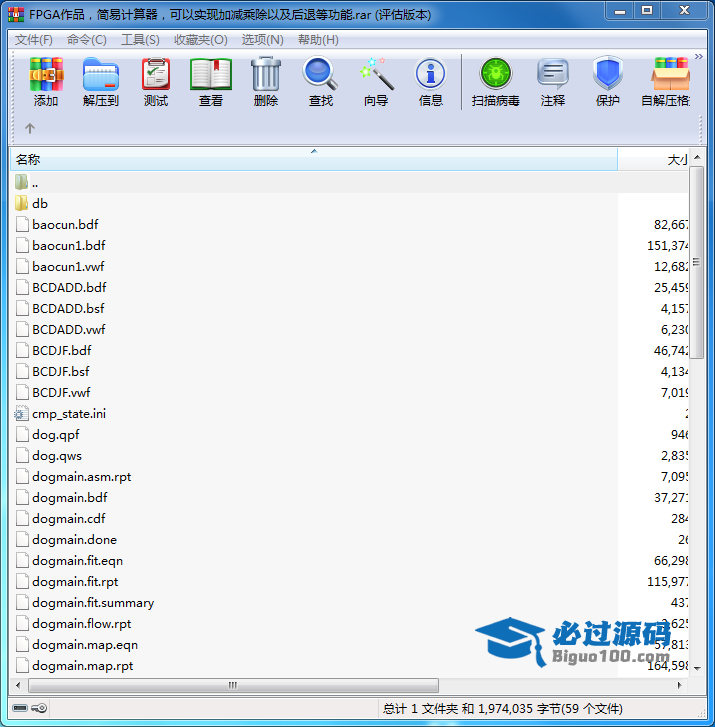
Task: Click the drive icon in status bar
Action: pyautogui.click(x=20, y=708)
